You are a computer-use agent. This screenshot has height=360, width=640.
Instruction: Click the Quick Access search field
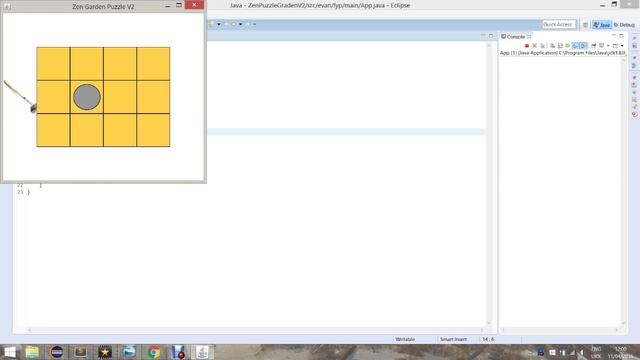click(x=558, y=24)
